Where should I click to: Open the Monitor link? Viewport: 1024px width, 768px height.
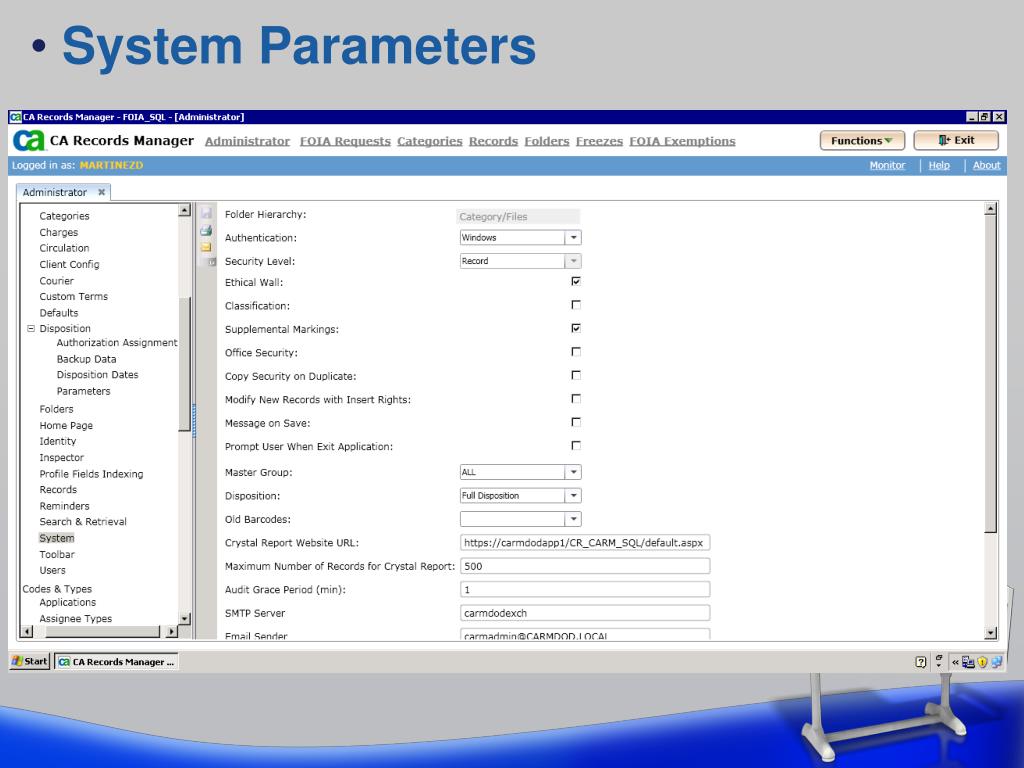pos(888,165)
